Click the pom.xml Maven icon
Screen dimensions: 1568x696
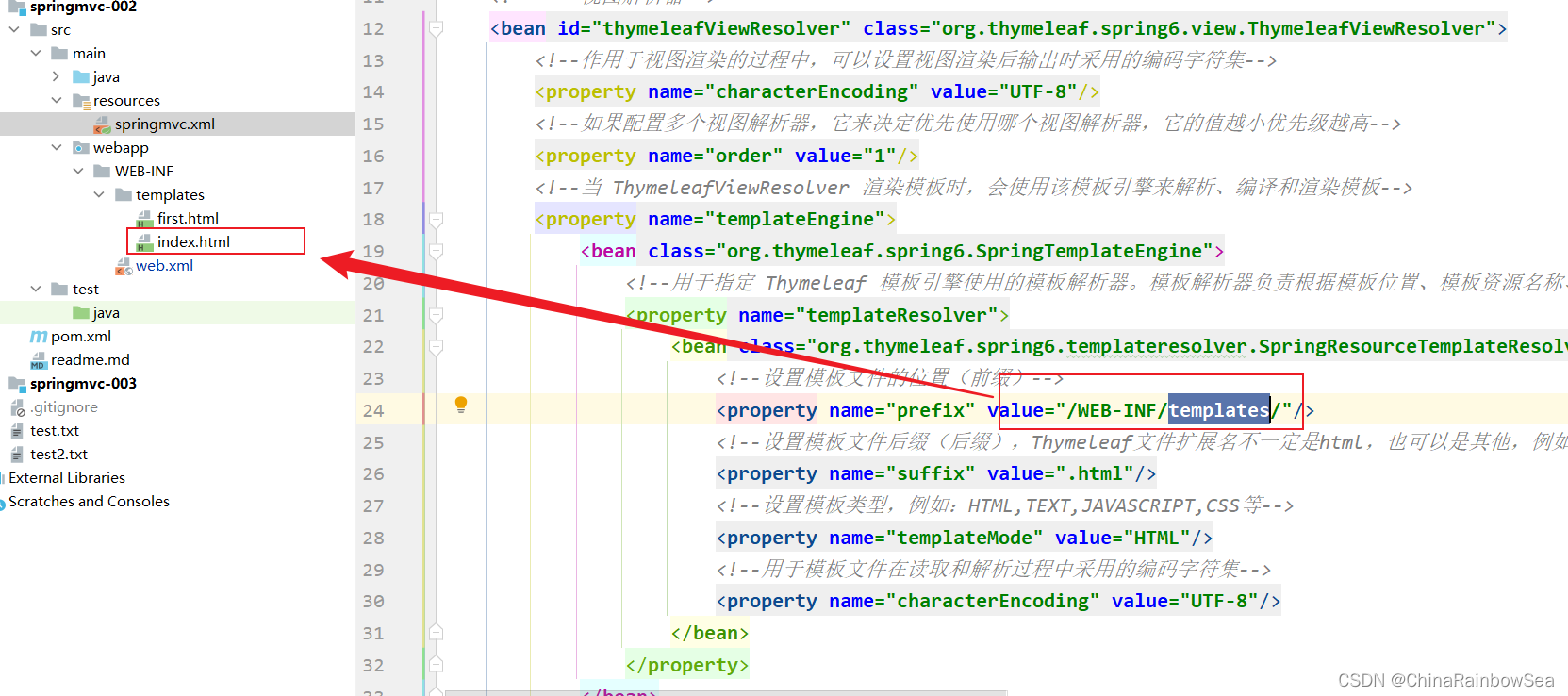coord(39,337)
